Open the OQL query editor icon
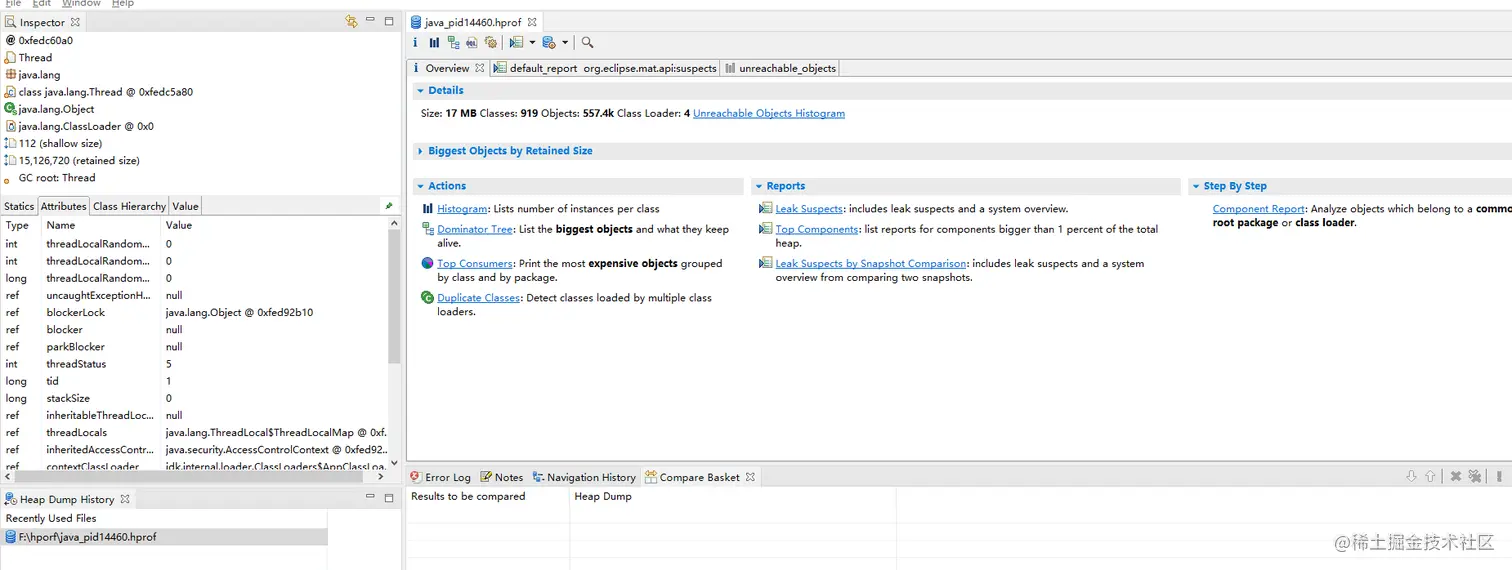This screenshot has width=1512, height=570. 472,43
